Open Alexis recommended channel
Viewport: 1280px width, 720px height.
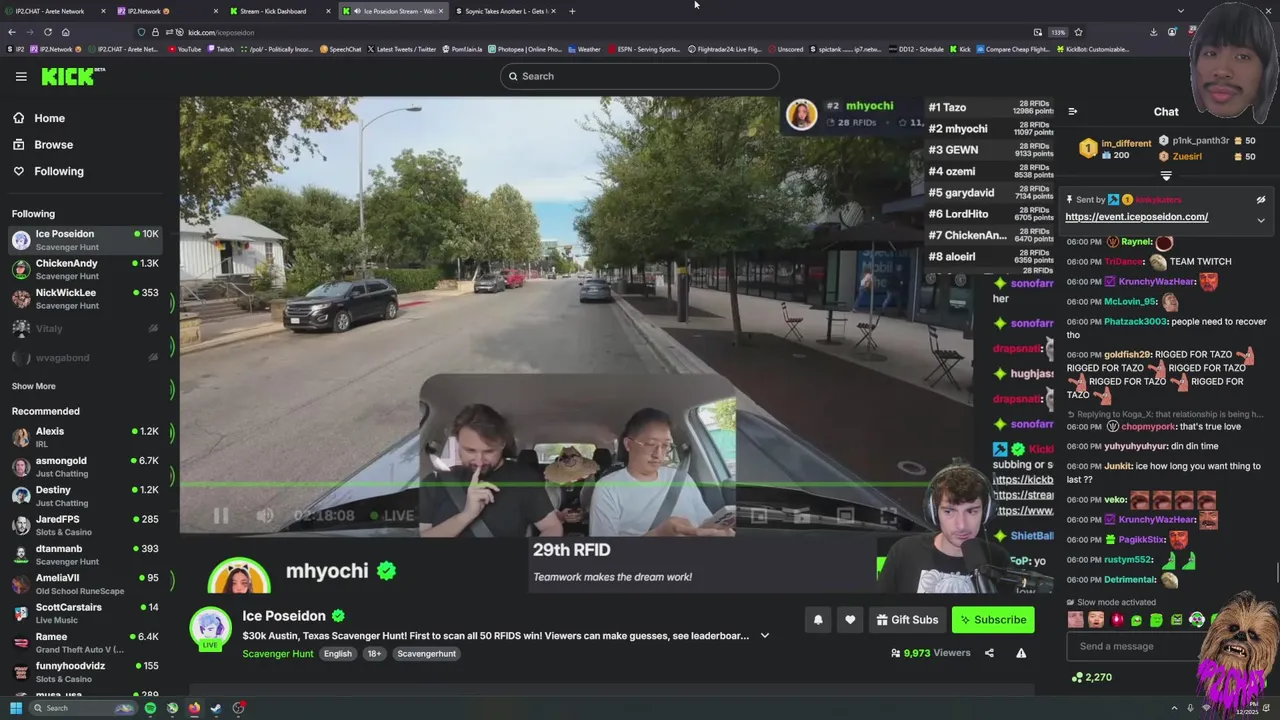click(x=87, y=437)
